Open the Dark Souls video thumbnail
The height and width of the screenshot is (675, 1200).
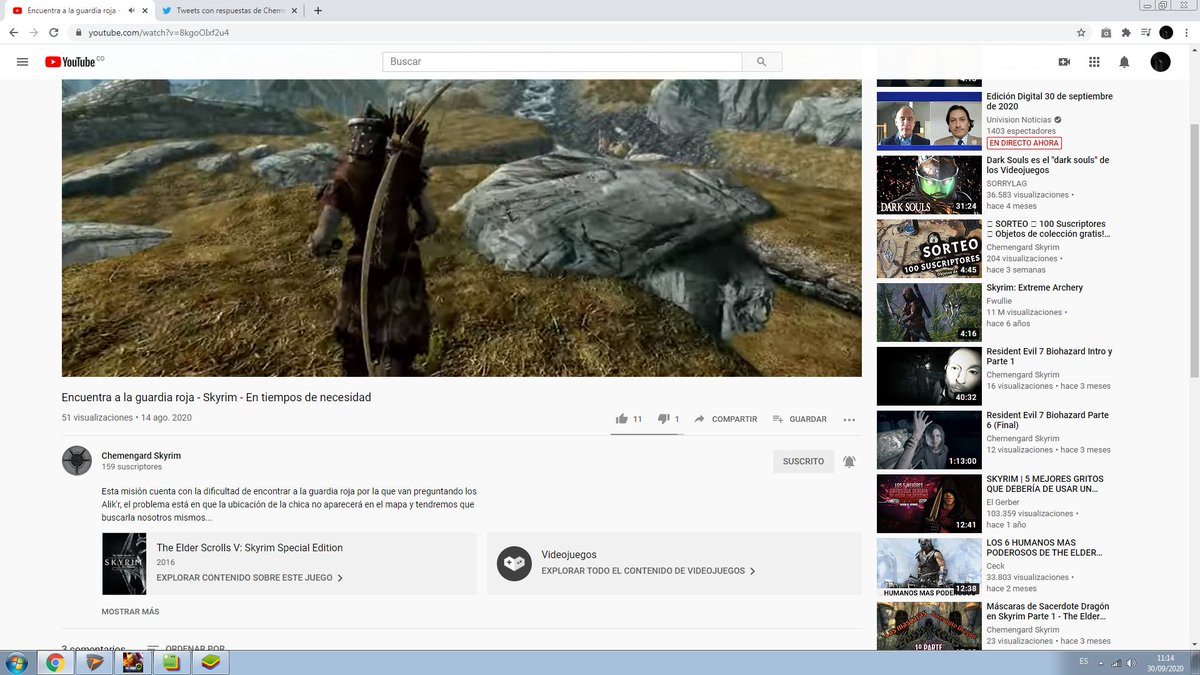(929, 184)
